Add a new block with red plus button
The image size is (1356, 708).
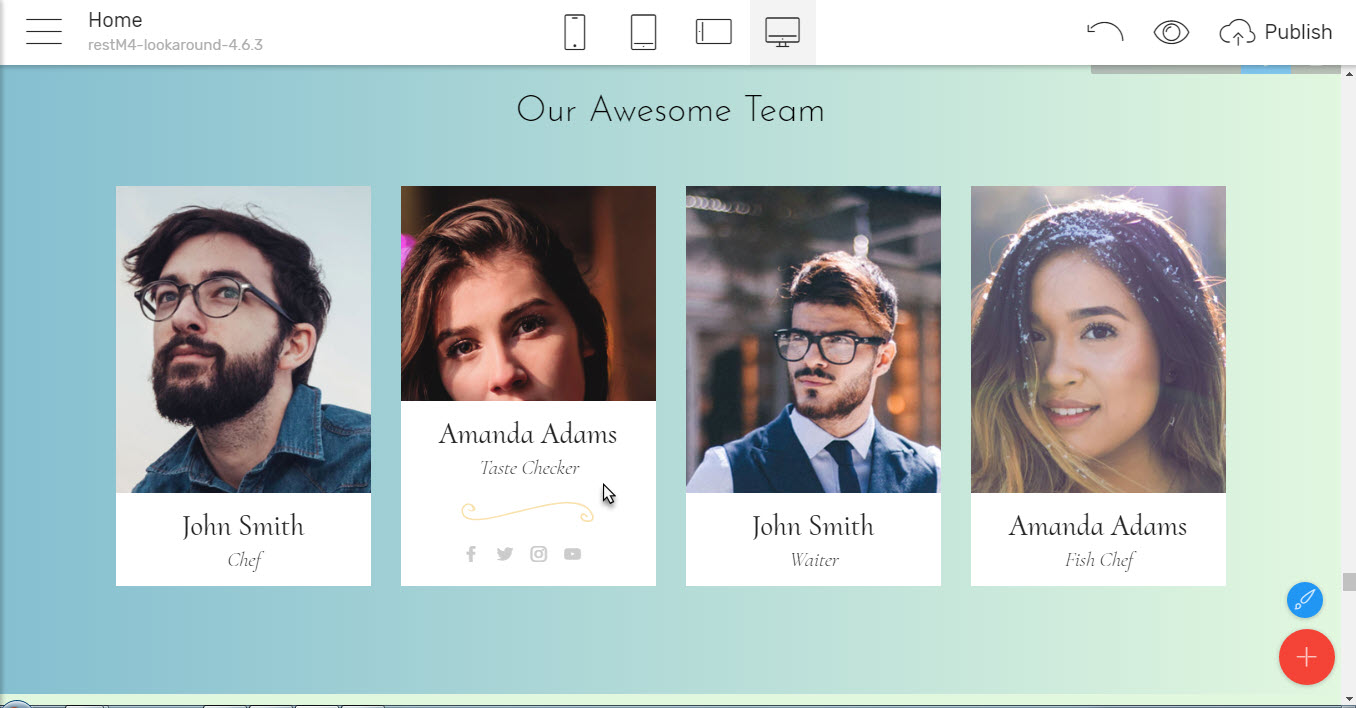click(1306, 657)
